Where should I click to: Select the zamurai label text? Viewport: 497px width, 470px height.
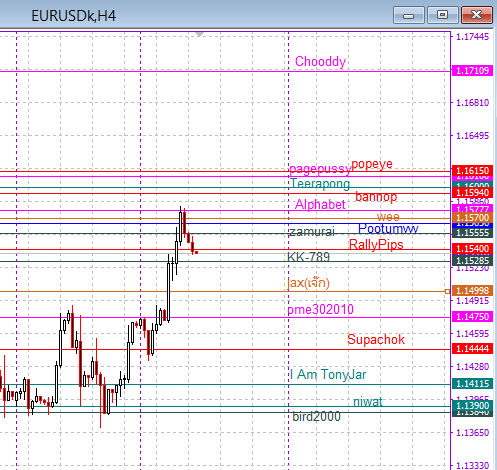pyautogui.click(x=312, y=231)
